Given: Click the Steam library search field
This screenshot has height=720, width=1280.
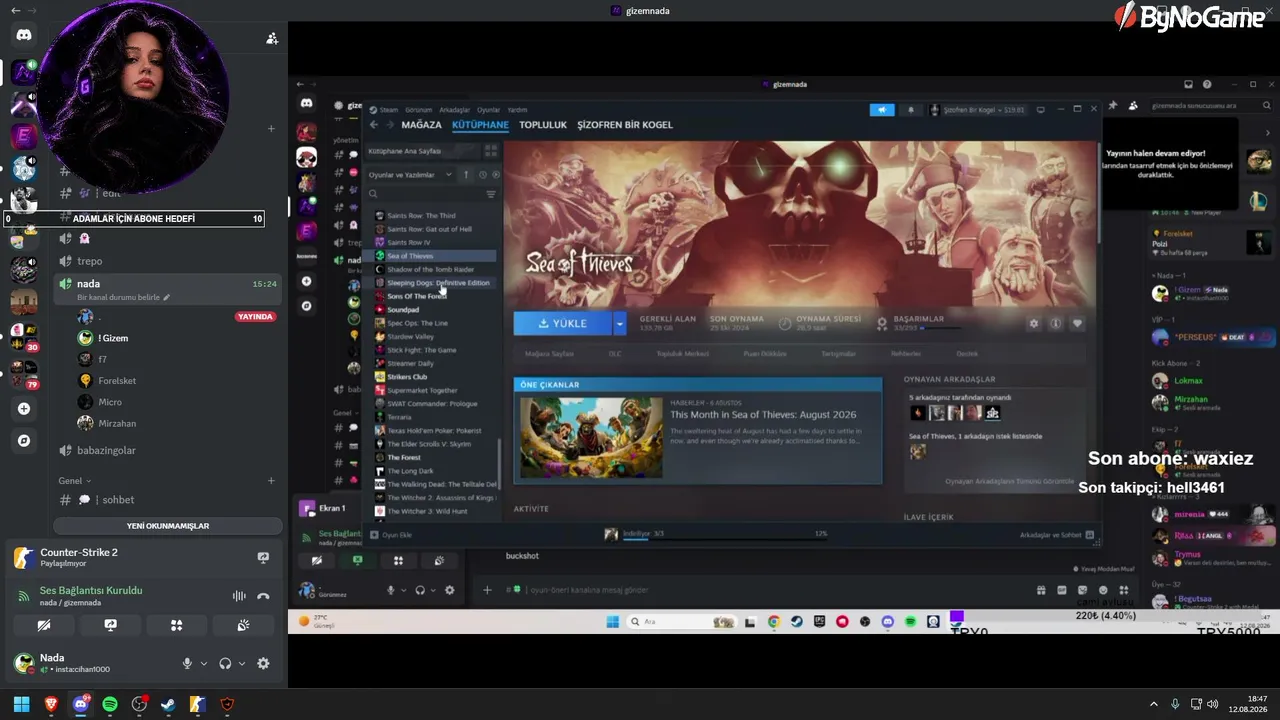Looking at the screenshot, I should click(x=428, y=194).
